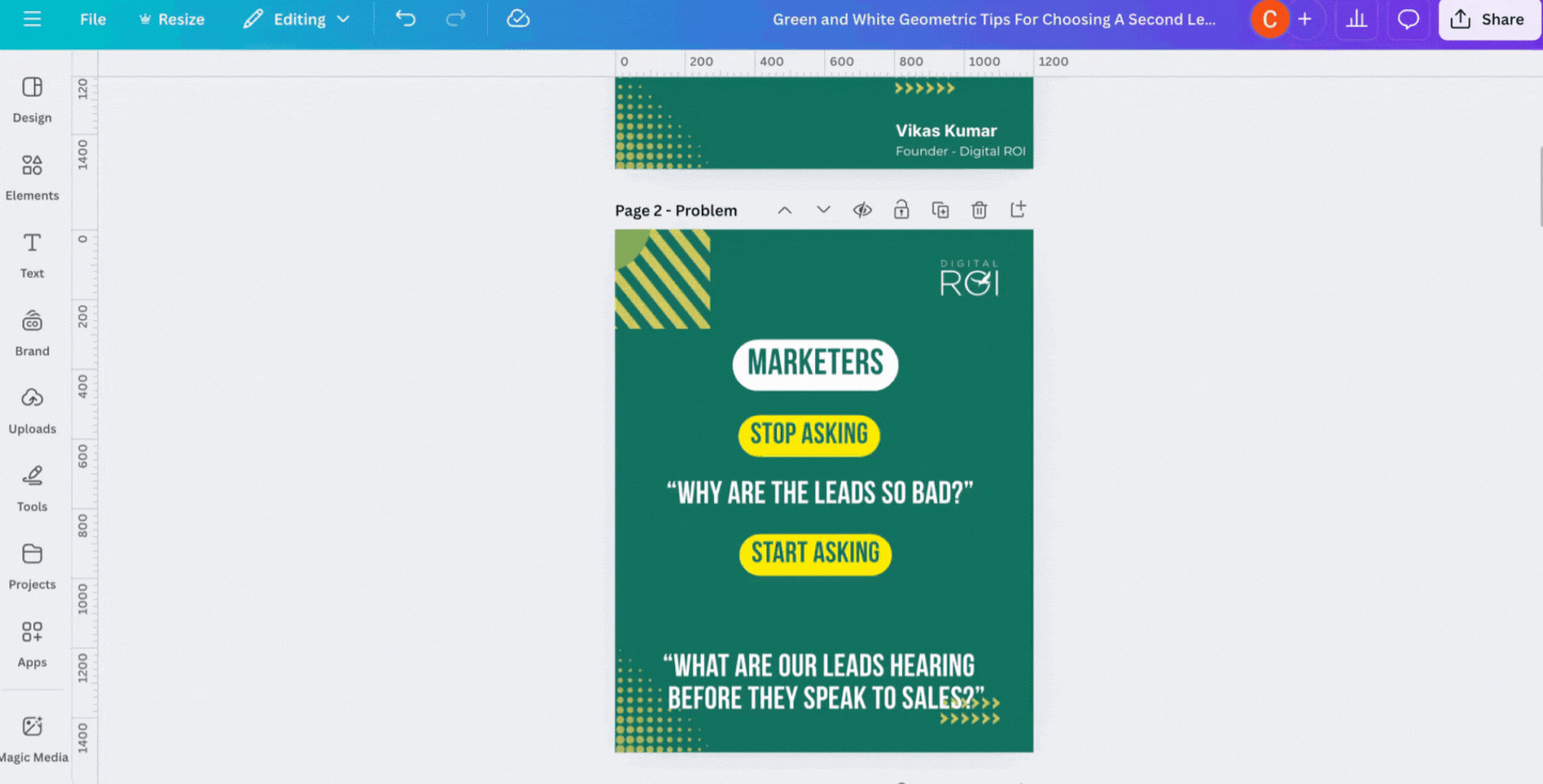Viewport: 1543px width, 784px height.
Task: Move Page 2 down with chevron
Action: tap(823, 210)
